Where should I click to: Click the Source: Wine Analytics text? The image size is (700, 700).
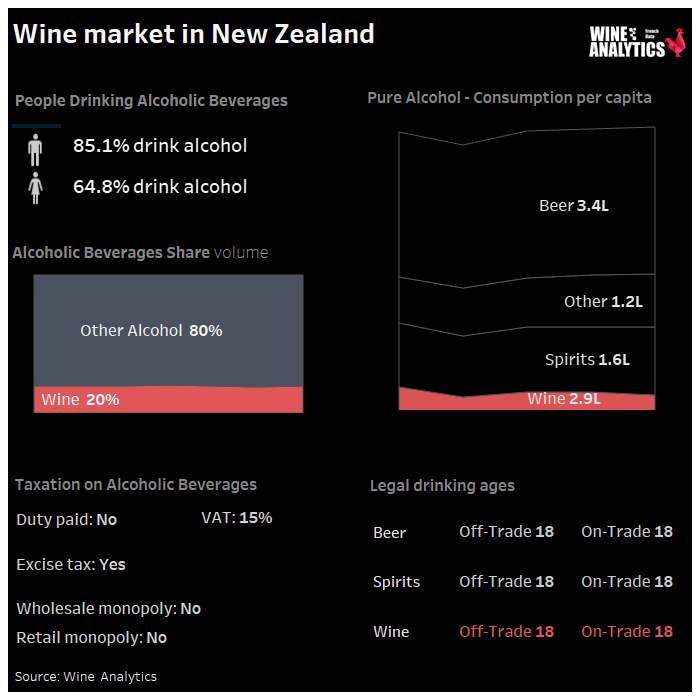[86, 676]
